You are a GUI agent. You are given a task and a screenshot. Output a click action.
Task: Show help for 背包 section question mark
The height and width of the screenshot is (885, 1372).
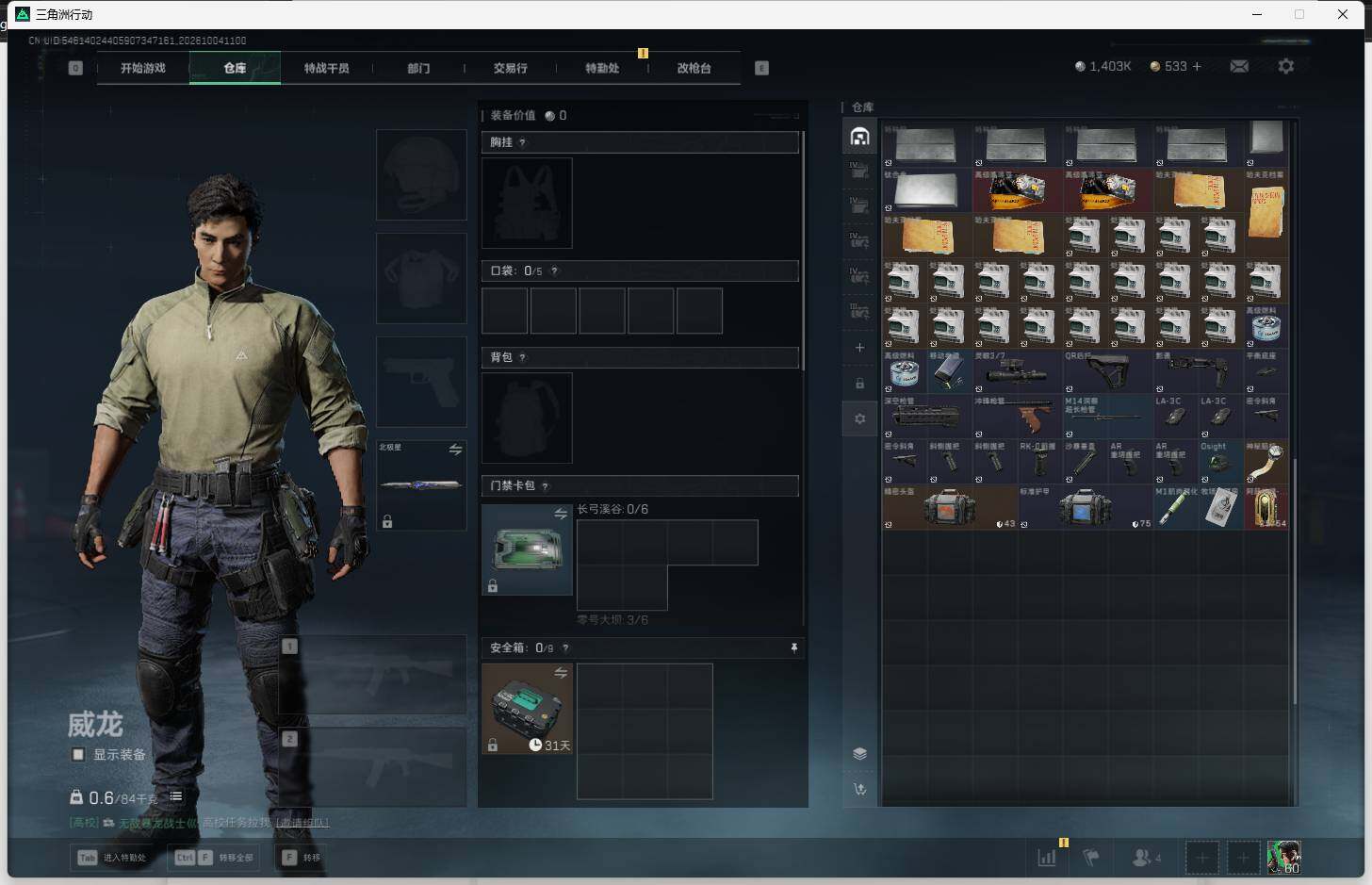(x=522, y=358)
